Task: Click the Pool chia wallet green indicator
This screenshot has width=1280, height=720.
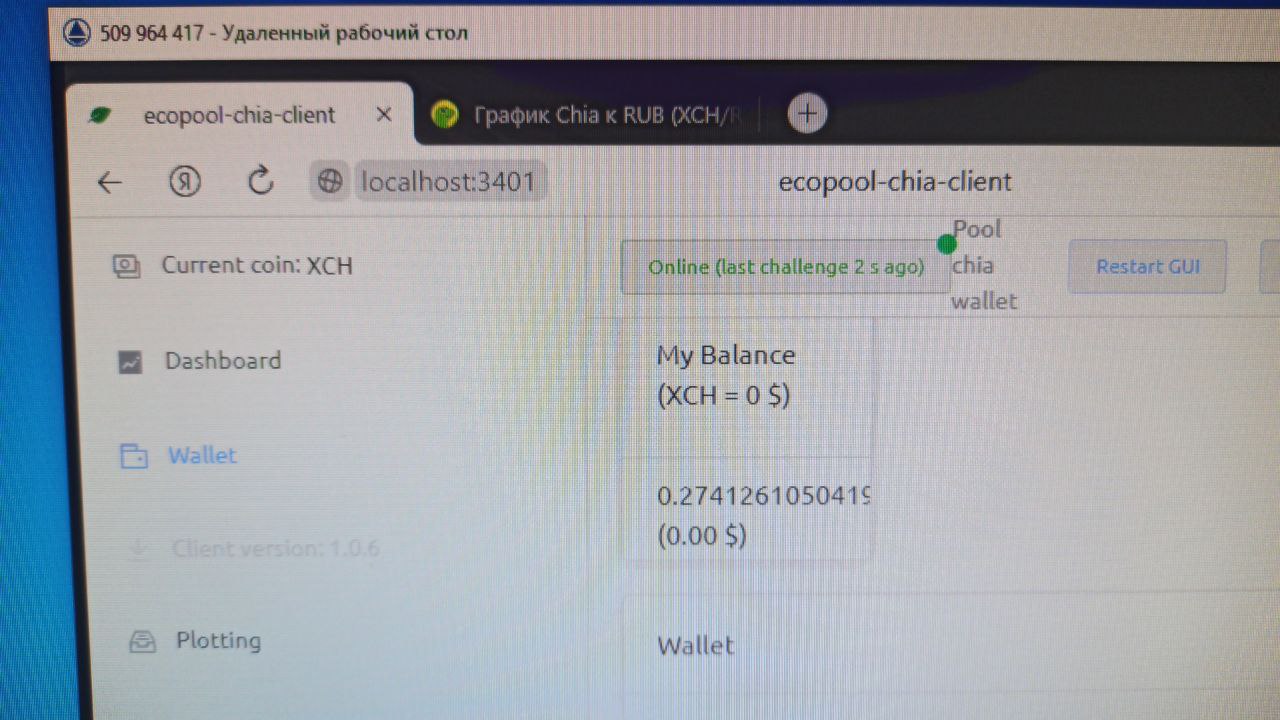Action: 946,243
